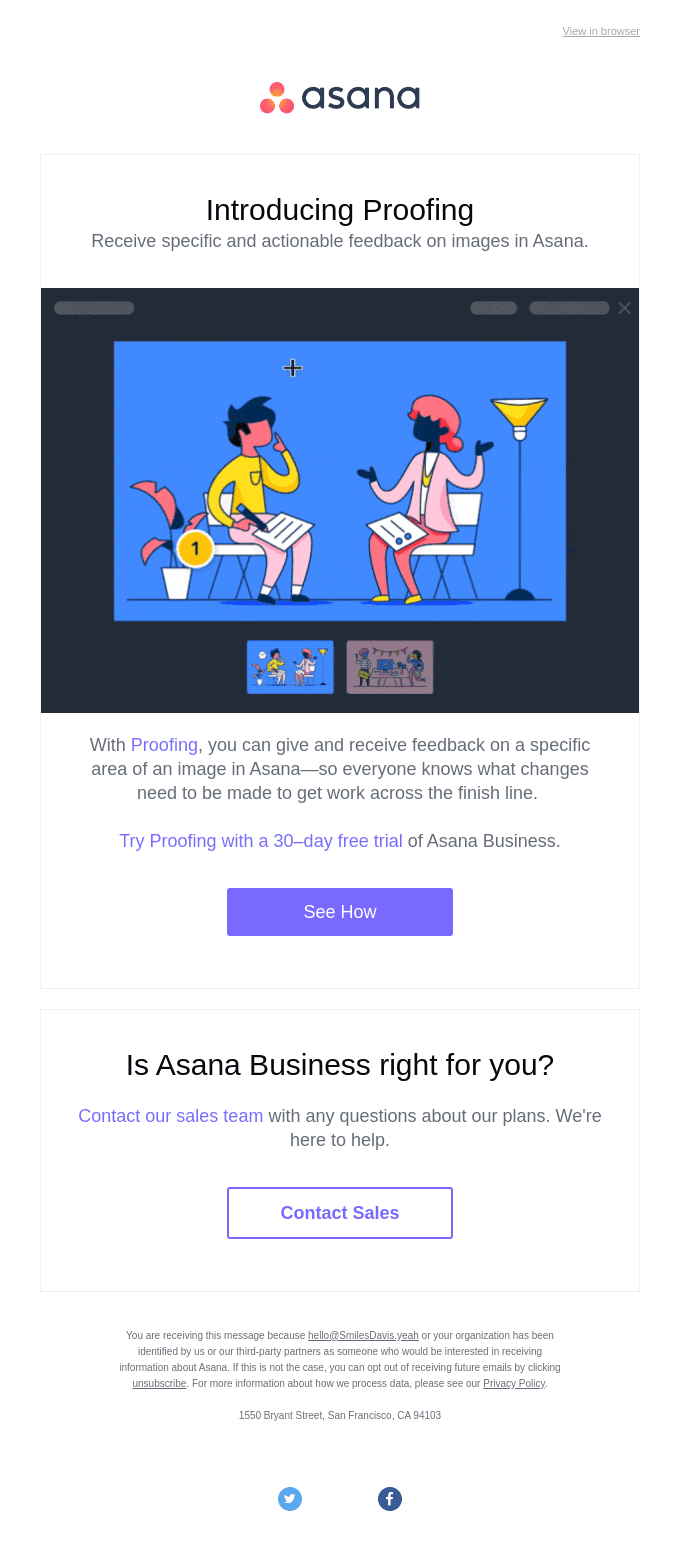This screenshot has width=680, height=1563.
Task: Click the unsubscribe link
Action: coord(159,1383)
